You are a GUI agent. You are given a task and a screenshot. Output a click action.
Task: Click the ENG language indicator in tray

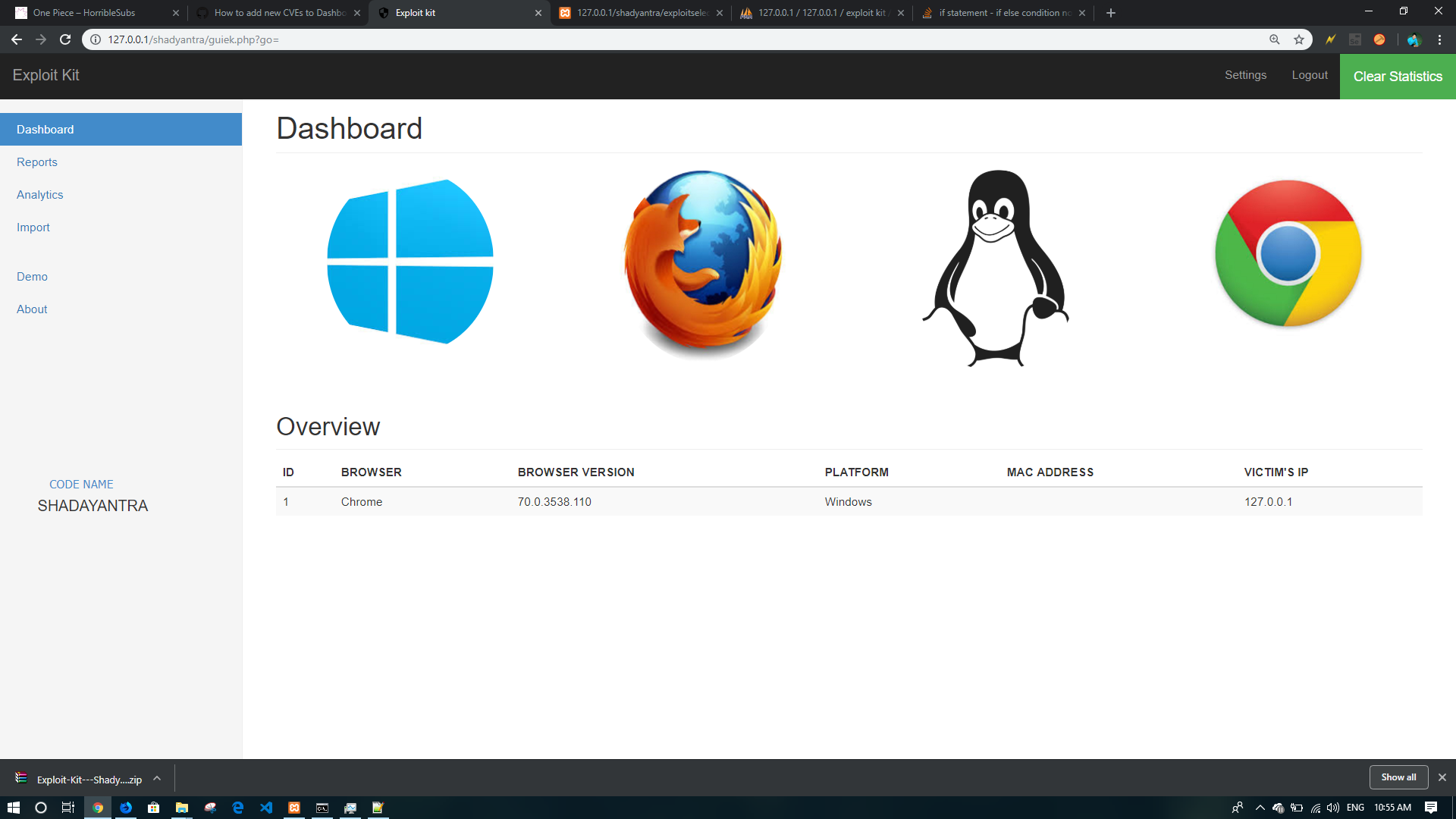point(1355,808)
